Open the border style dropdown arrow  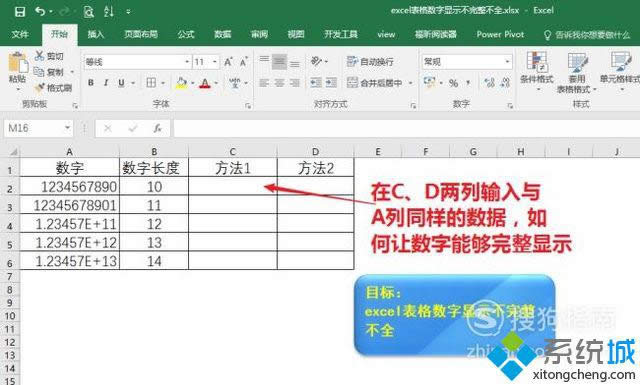tap(162, 83)
